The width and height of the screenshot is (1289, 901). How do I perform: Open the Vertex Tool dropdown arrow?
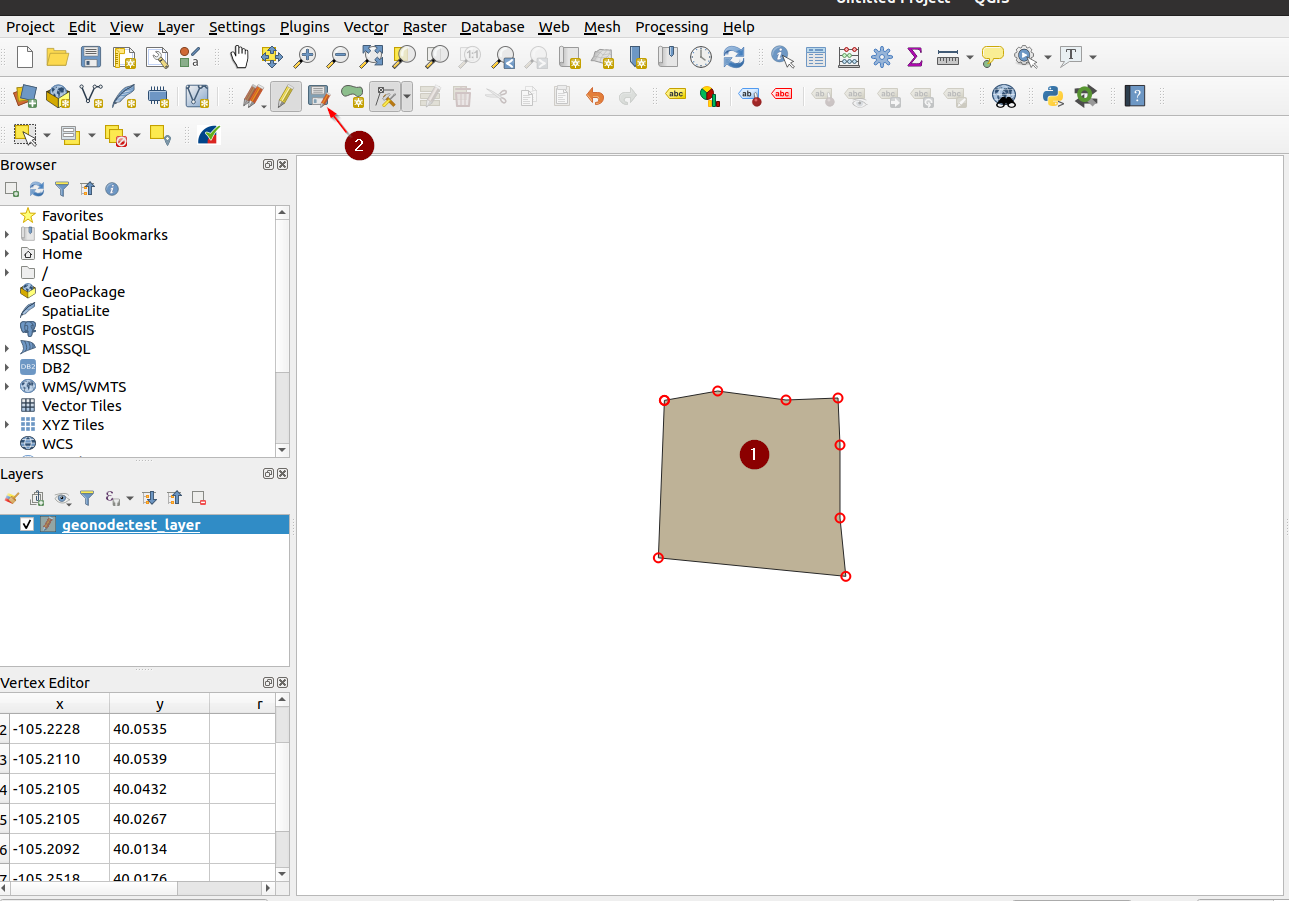407,97
